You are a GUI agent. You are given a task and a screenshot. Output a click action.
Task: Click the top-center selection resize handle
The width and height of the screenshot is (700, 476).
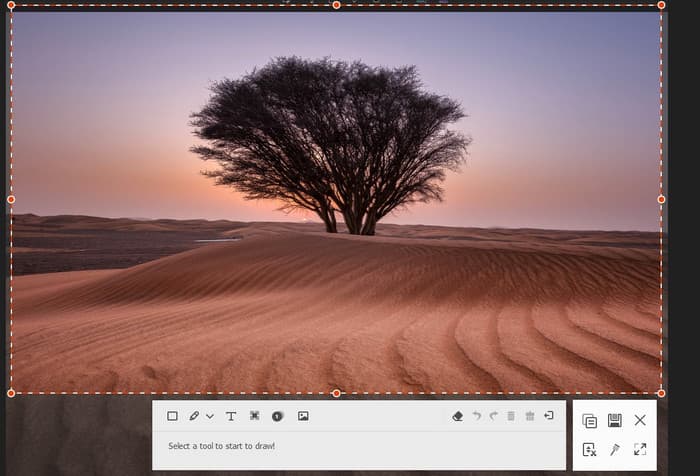coord(336,5)
